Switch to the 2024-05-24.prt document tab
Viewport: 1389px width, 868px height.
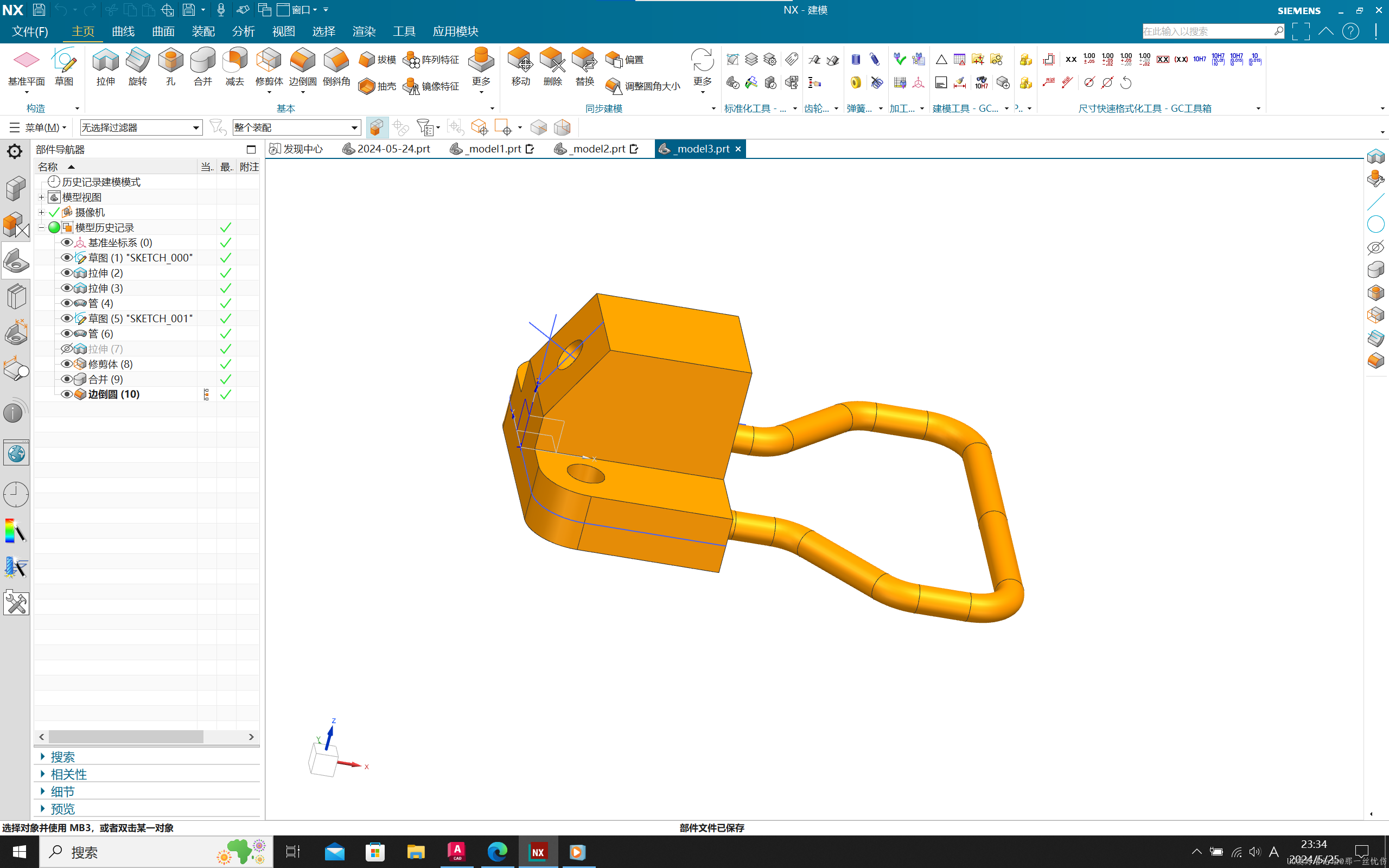386,149
